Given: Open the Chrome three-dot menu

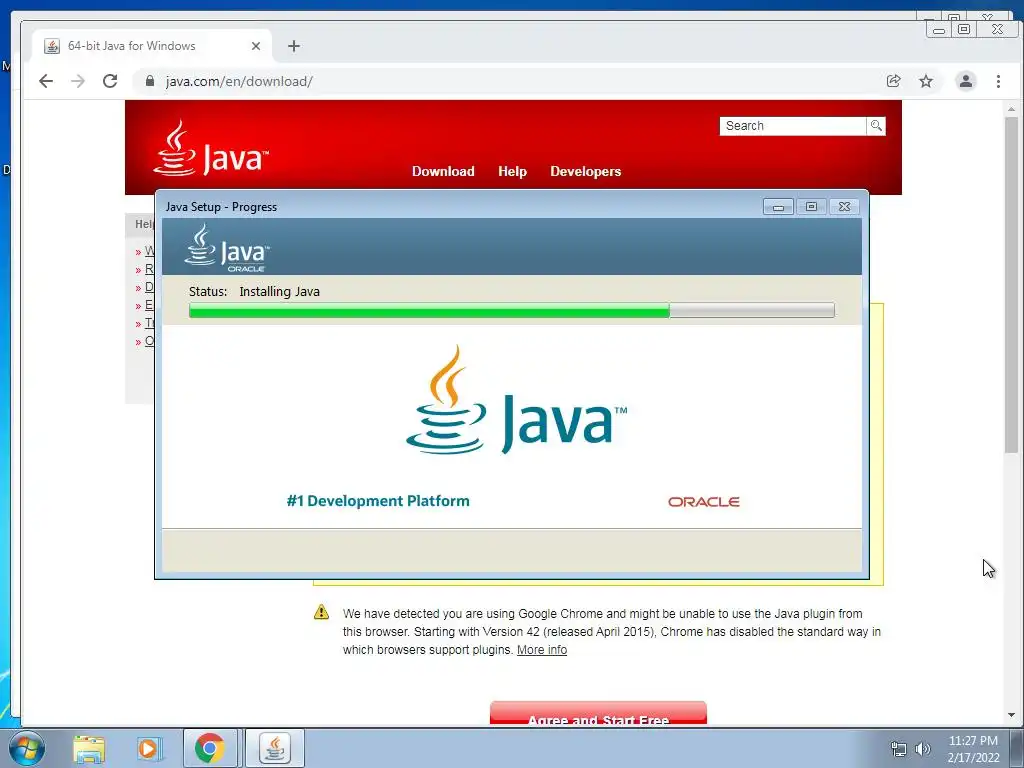Looking at the screenshot, I should pyautogui.click(x=998, y=81).
